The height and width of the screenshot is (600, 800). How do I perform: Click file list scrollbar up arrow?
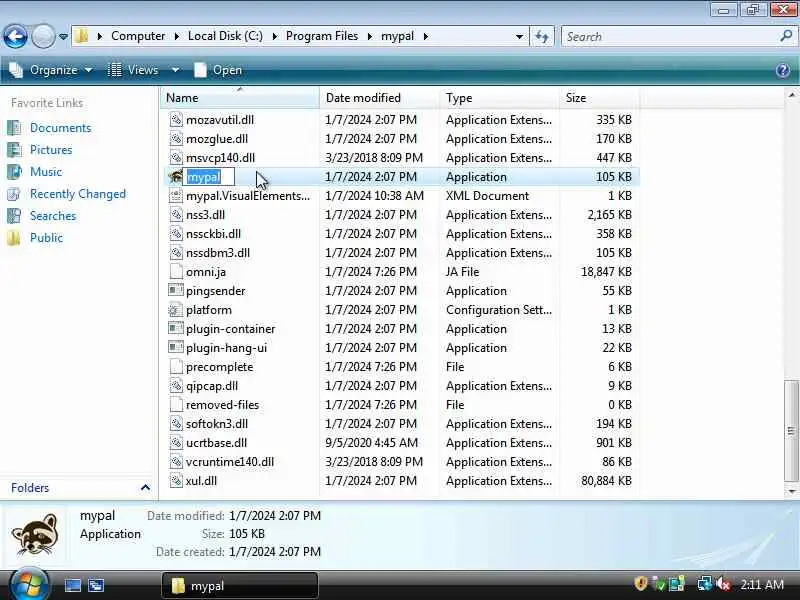[x=791, y=95]
